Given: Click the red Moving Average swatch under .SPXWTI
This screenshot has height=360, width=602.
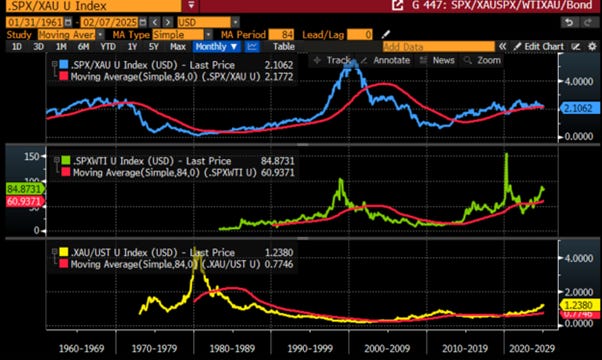Looking at the screenshot, I should 66,172.
